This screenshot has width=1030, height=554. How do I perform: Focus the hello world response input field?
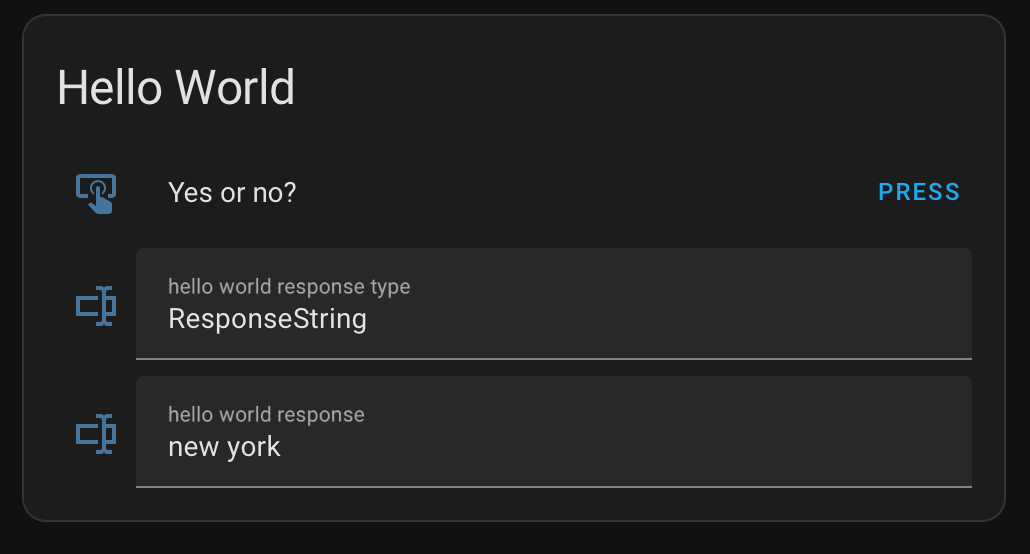pos(554,432)
